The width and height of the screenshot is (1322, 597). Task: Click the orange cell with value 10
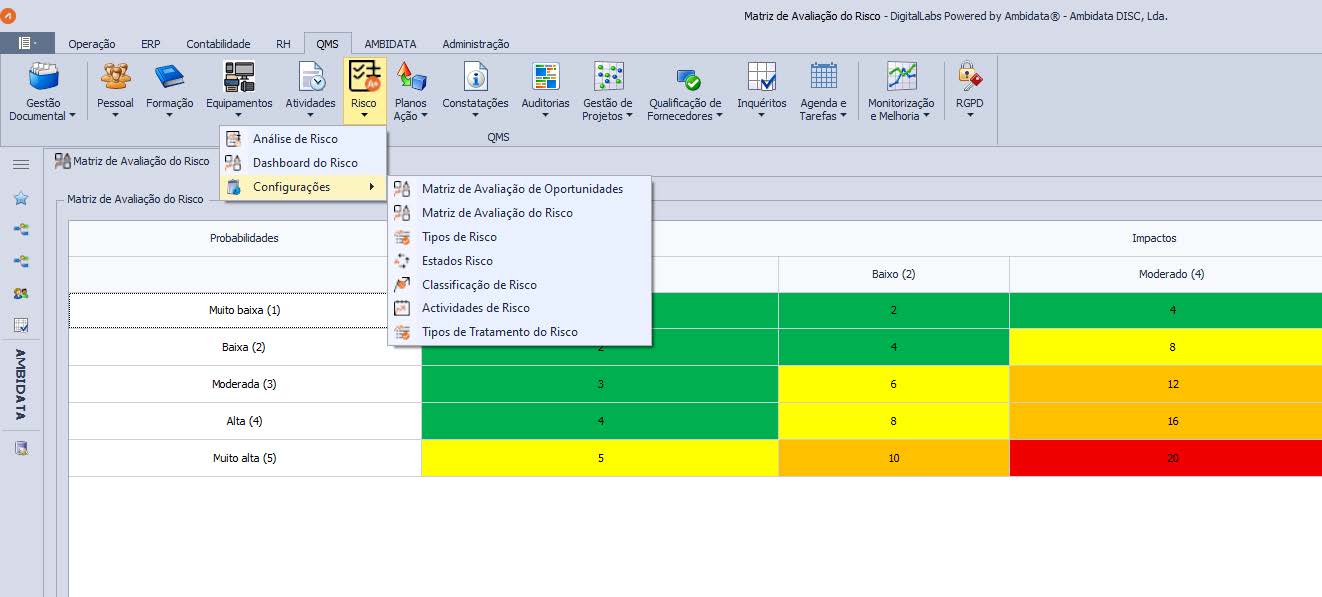(894, 458)
